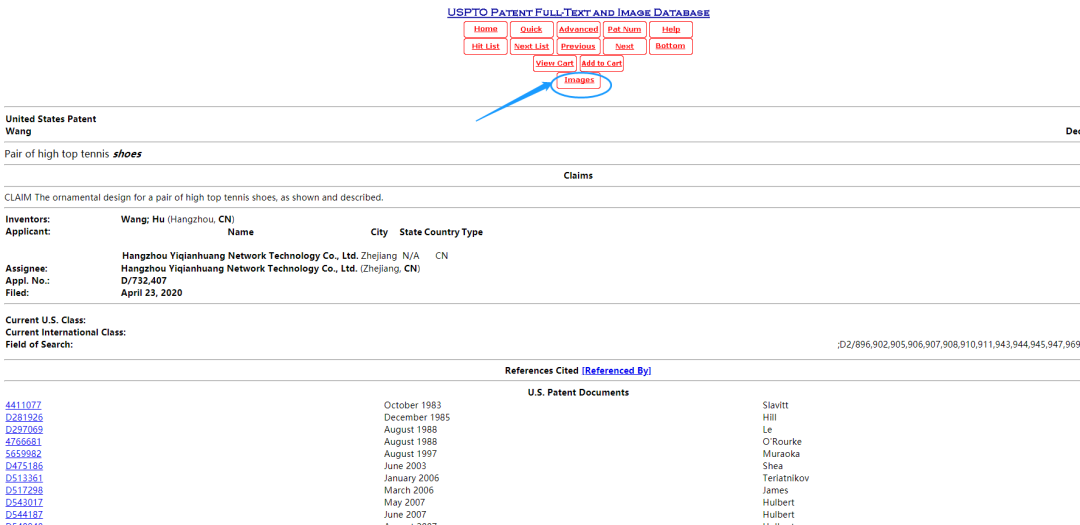Jump to Bottom of page
The height and width of the screenshot is (525, 1080).
(671, 46)
